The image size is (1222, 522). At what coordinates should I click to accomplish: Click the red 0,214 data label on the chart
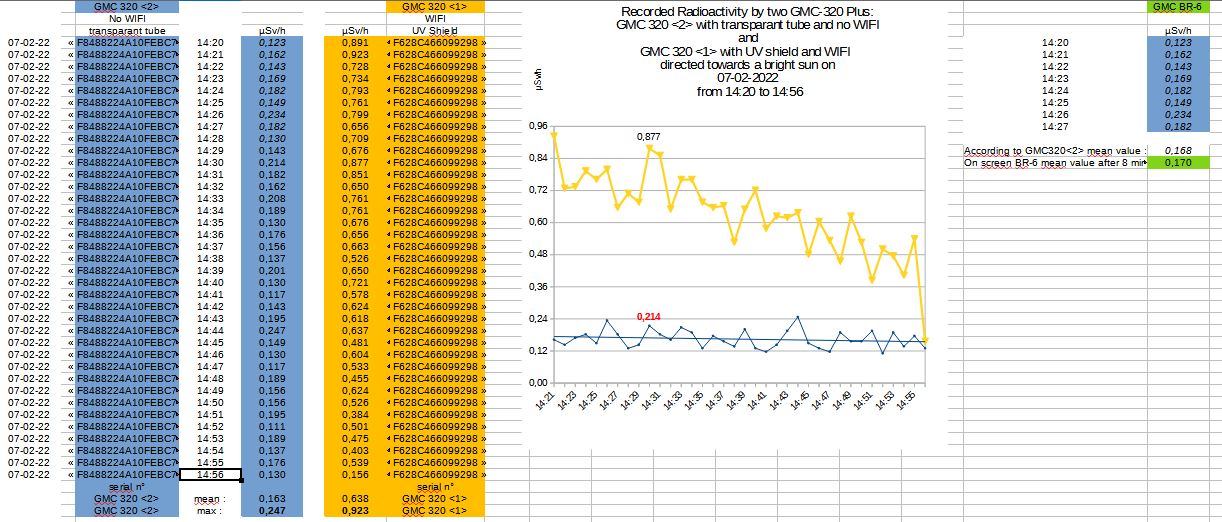(650, 316)
